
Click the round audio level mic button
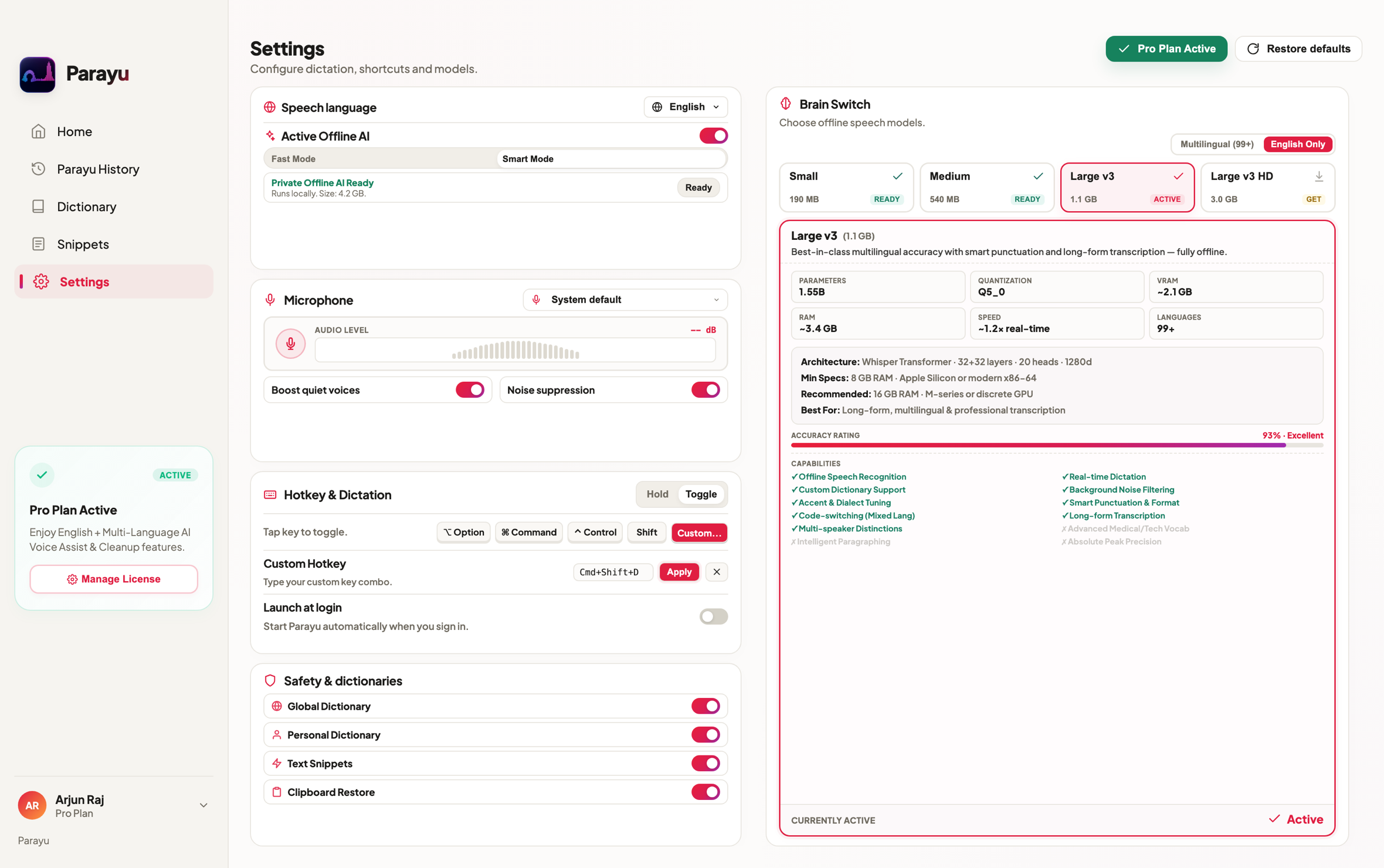coord(291,344)
